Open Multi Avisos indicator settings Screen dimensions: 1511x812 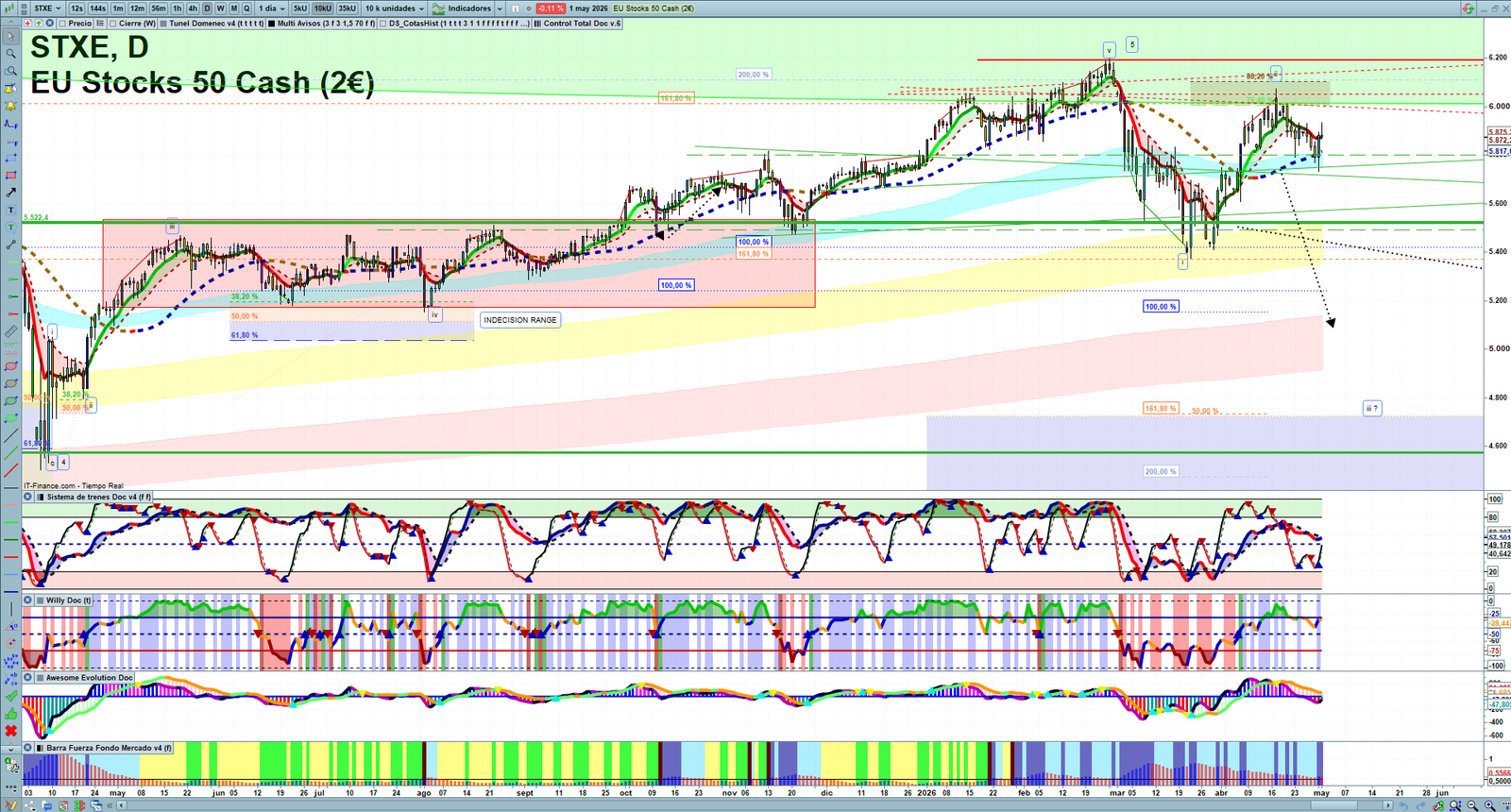click(320, 24)
